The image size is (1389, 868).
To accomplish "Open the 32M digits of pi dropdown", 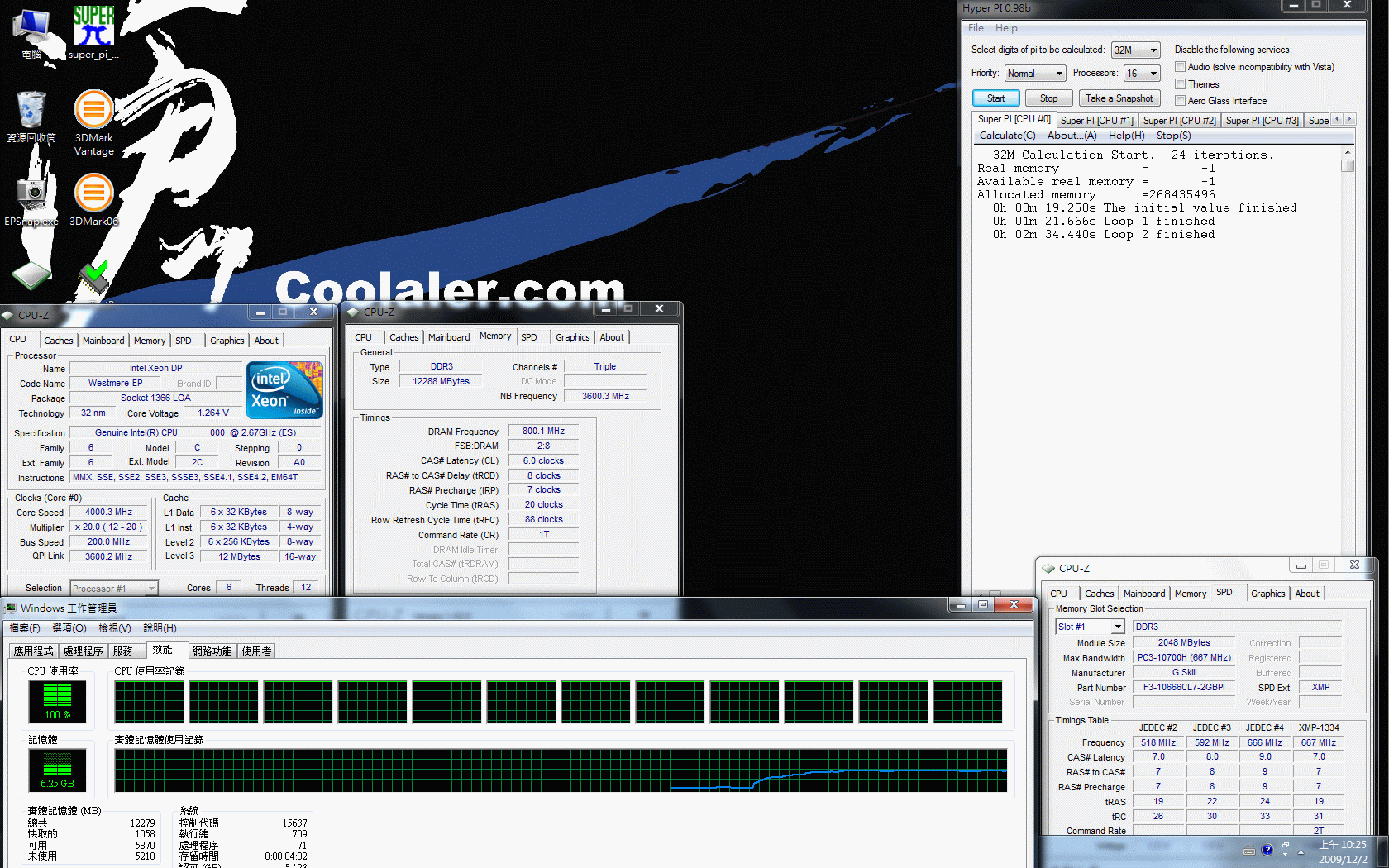I will tap(1135, 50).
